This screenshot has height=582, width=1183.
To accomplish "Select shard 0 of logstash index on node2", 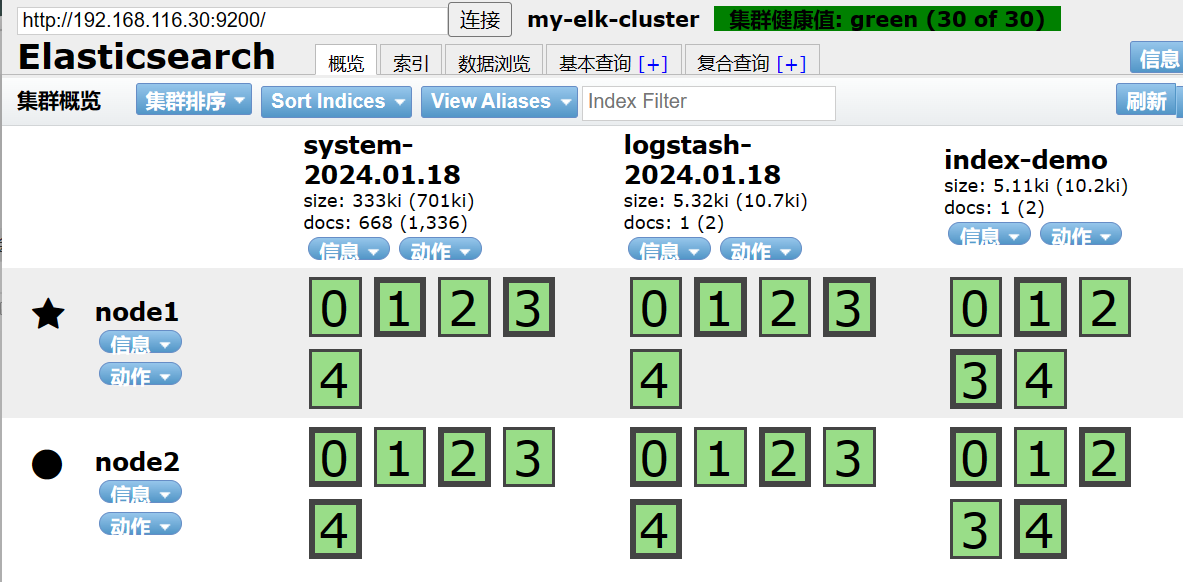I will point(656,457).
